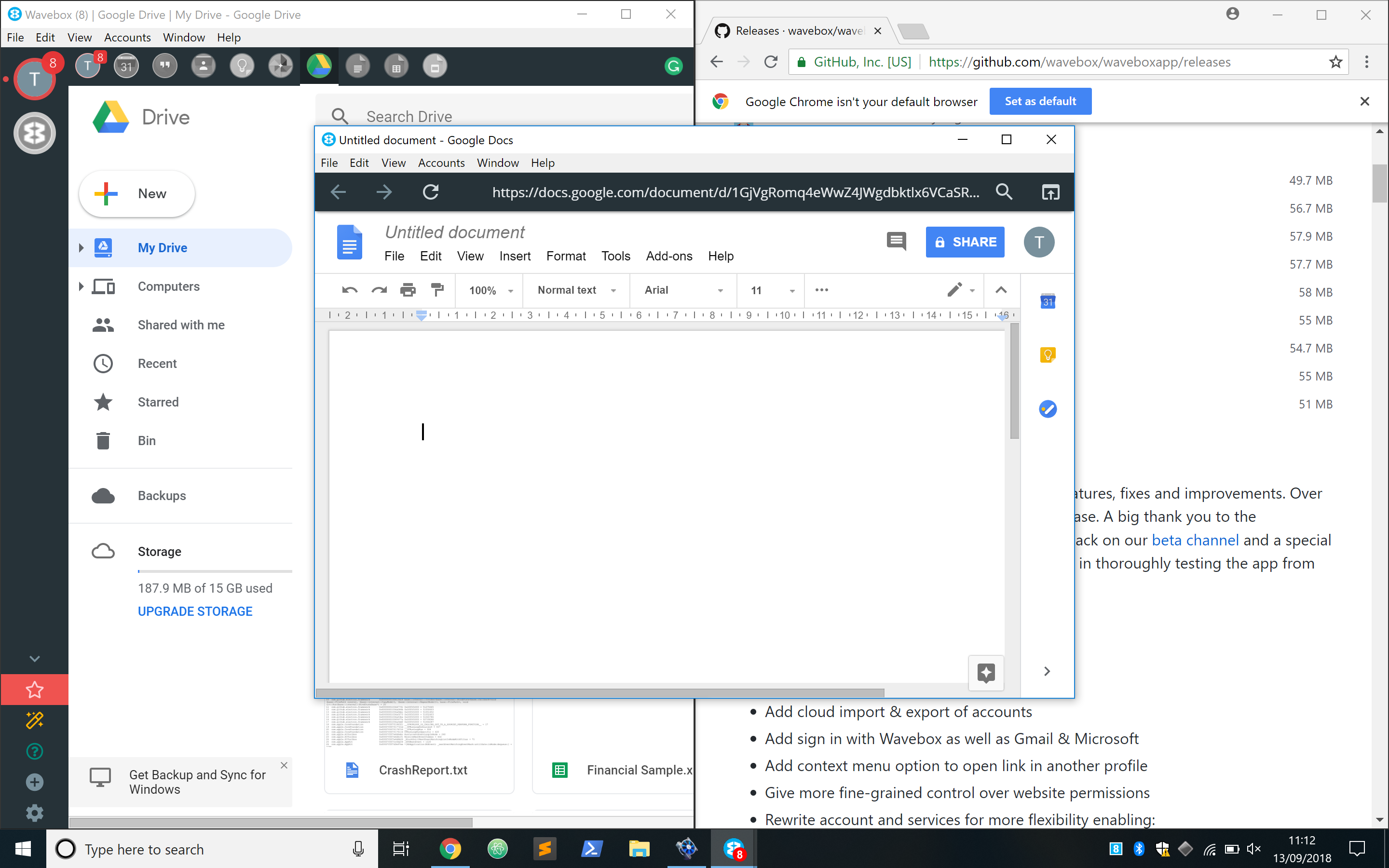Open the Explore tool in Google Docs
This screenshot has height=868, width=1389.
pos(987,673)
